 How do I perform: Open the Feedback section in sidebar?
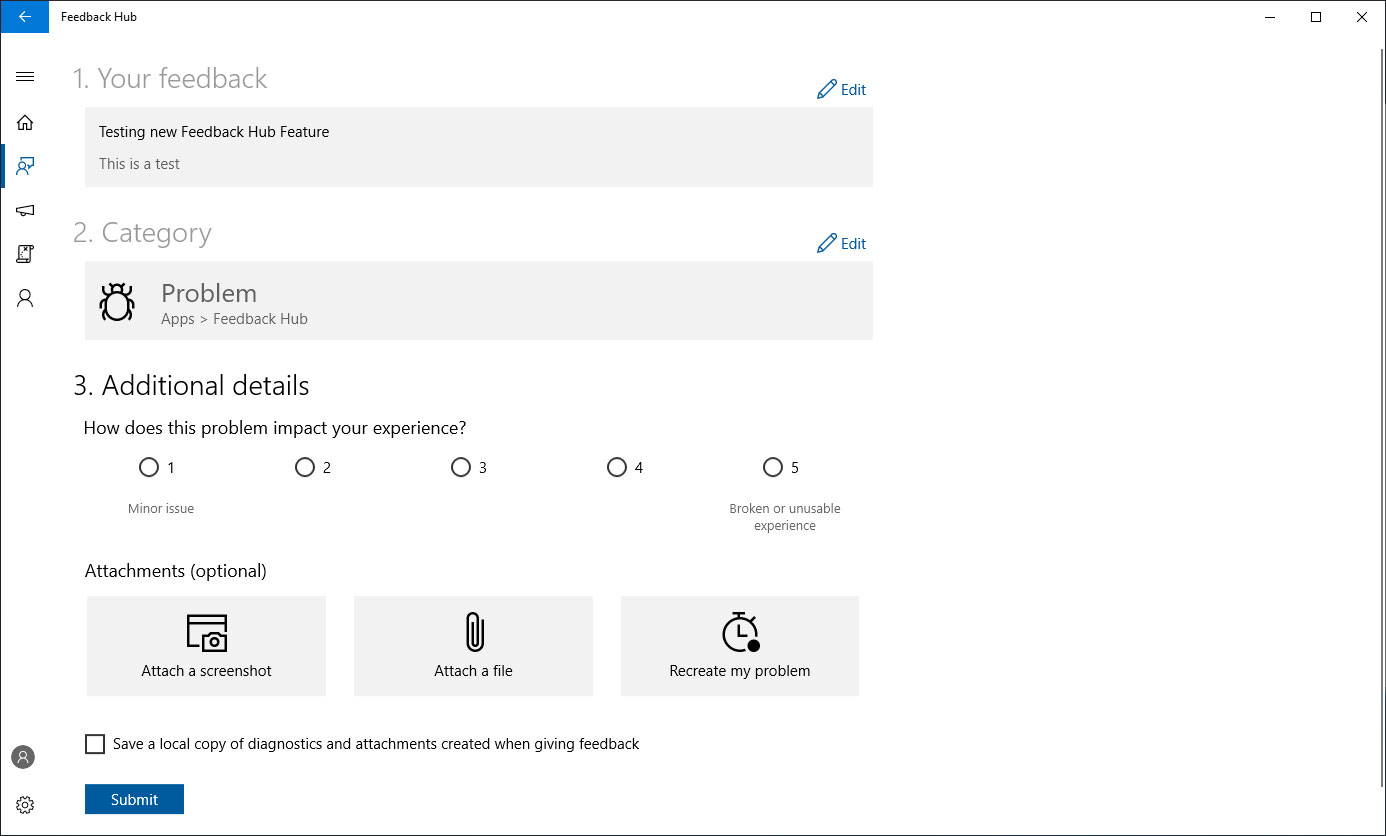click(x=25, y=167)
